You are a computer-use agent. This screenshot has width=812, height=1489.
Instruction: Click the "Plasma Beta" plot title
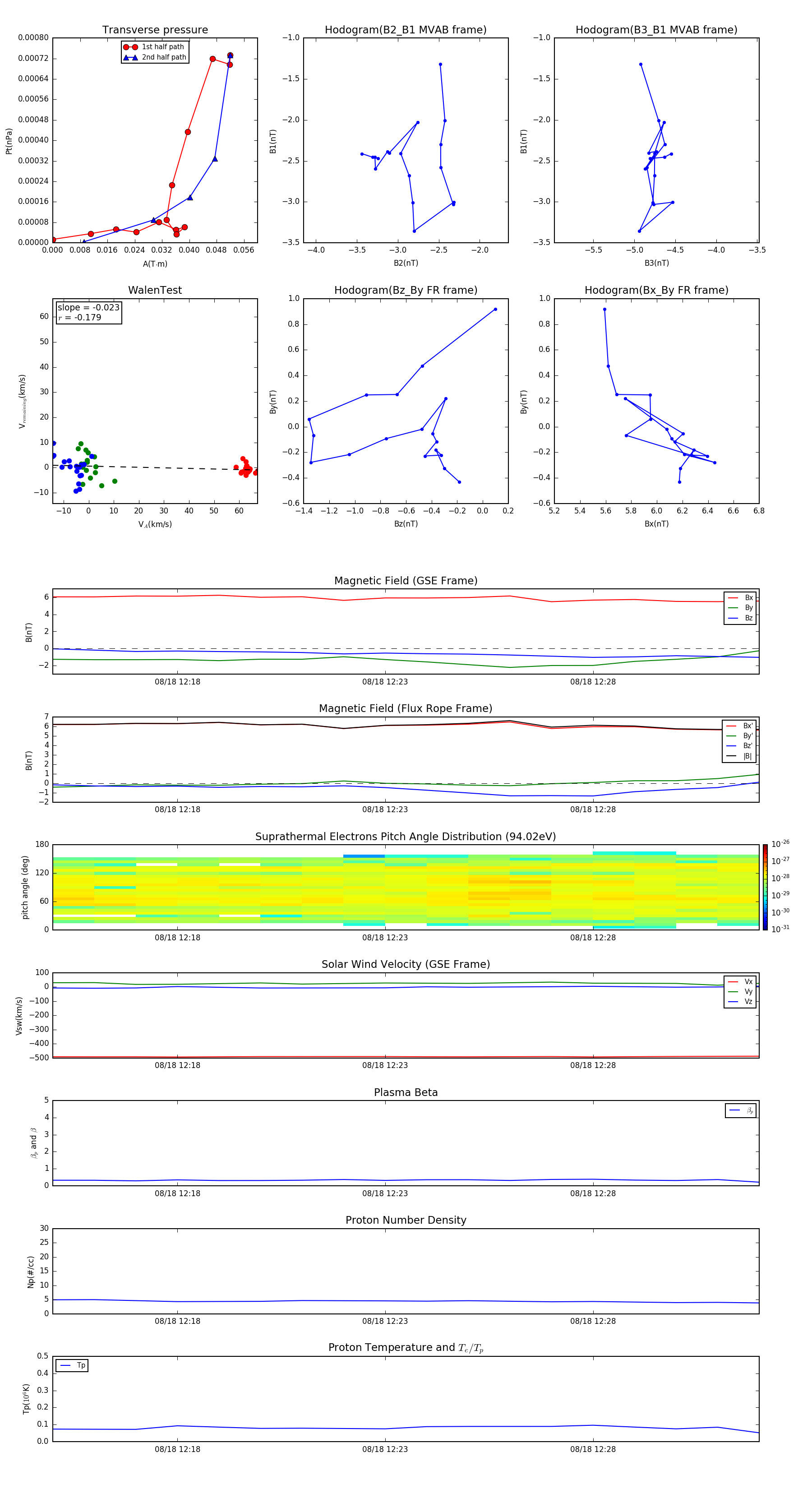tap(406, 1092)
